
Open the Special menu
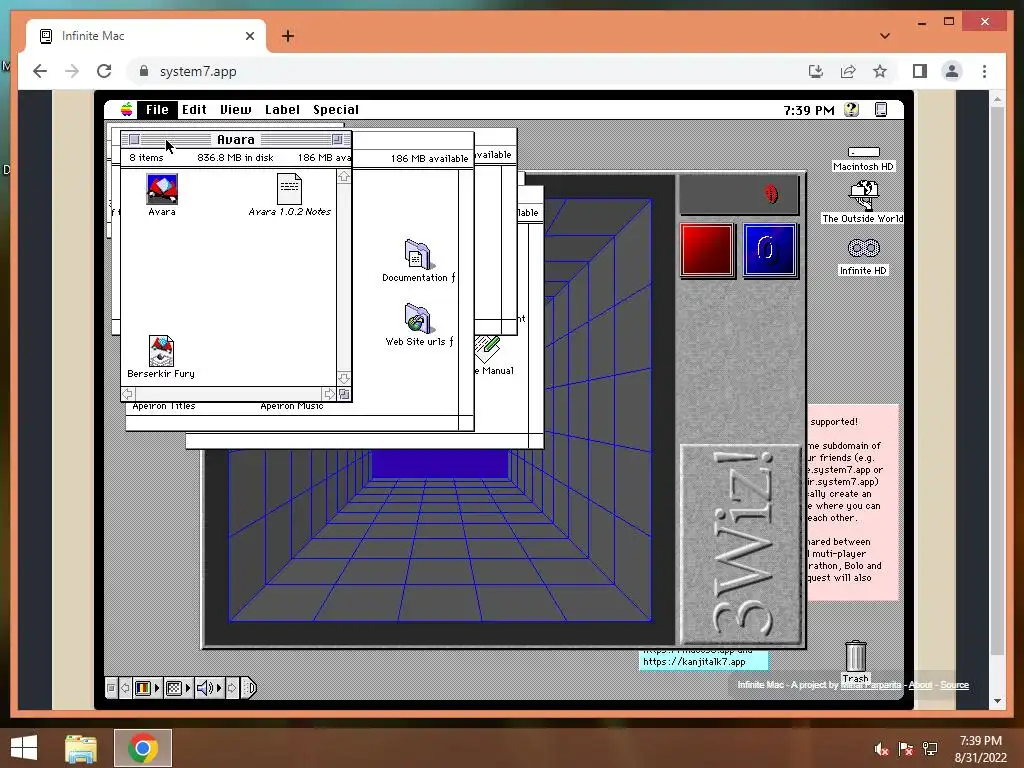pos(336,110)
